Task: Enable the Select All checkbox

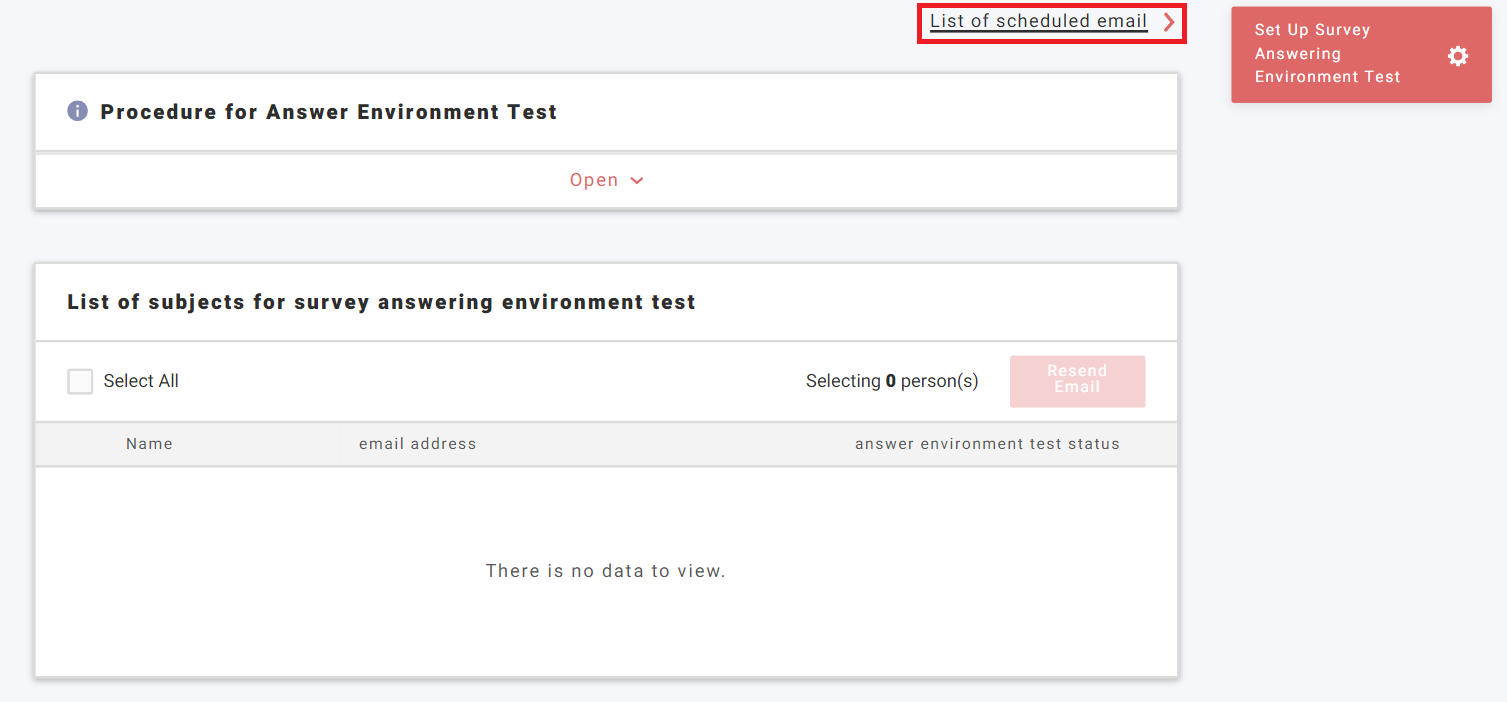Action: [80, 381]
